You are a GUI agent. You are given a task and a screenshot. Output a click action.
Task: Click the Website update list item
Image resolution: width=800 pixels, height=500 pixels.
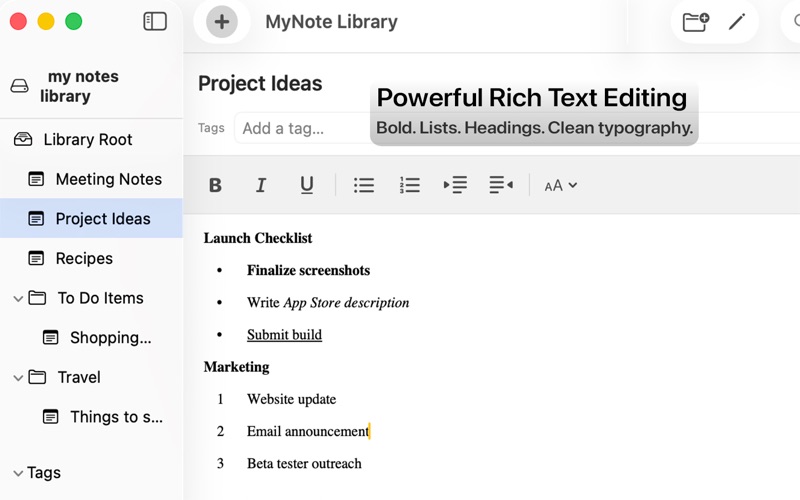tap(291, 399)
